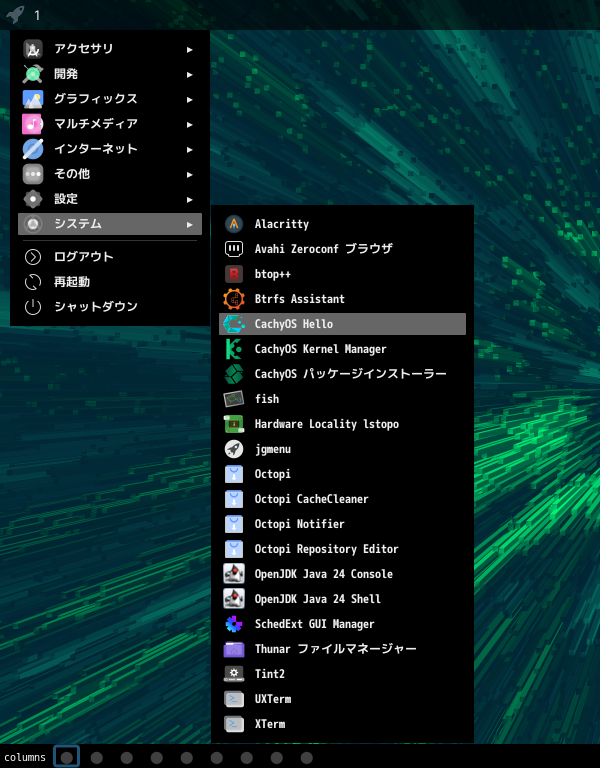Expand the グラフィックス submenu arrow

190,99
